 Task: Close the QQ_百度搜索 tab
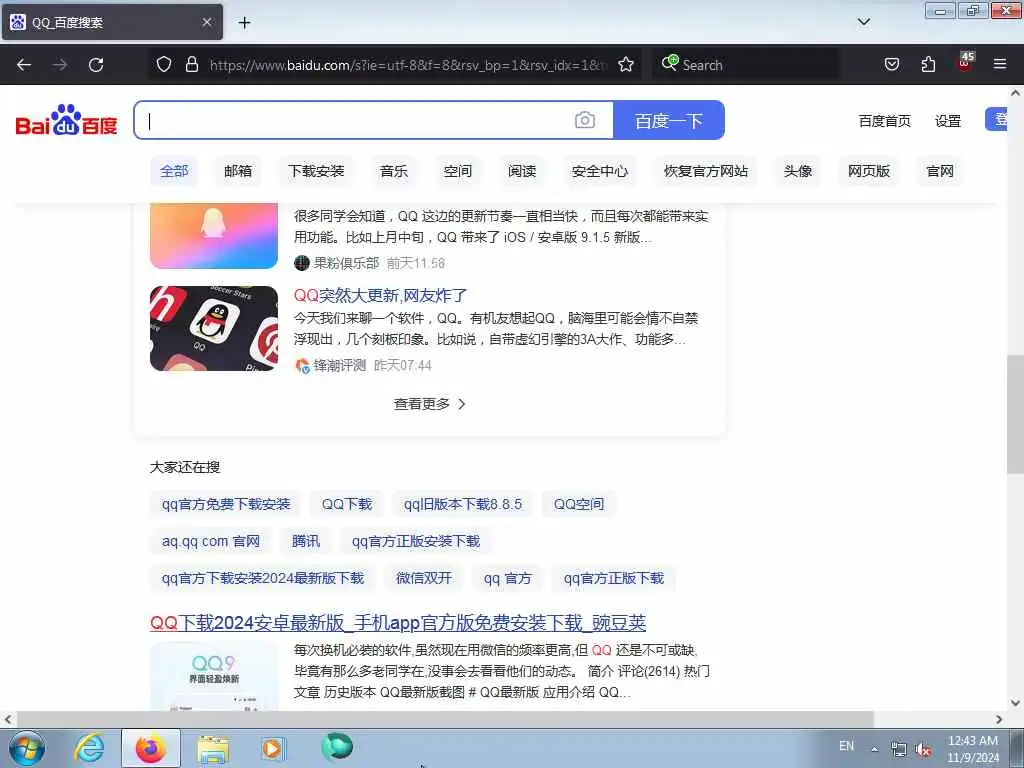point(207,22)
